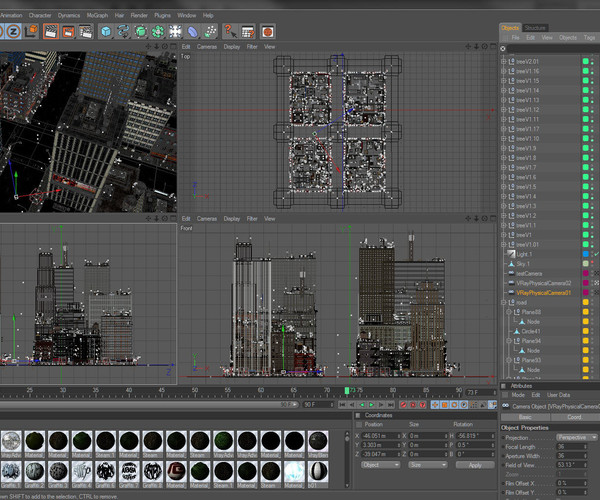The width and height of the screenshot is (600, 500).
Task: Click the Position X value field
Action: (381, 436)
